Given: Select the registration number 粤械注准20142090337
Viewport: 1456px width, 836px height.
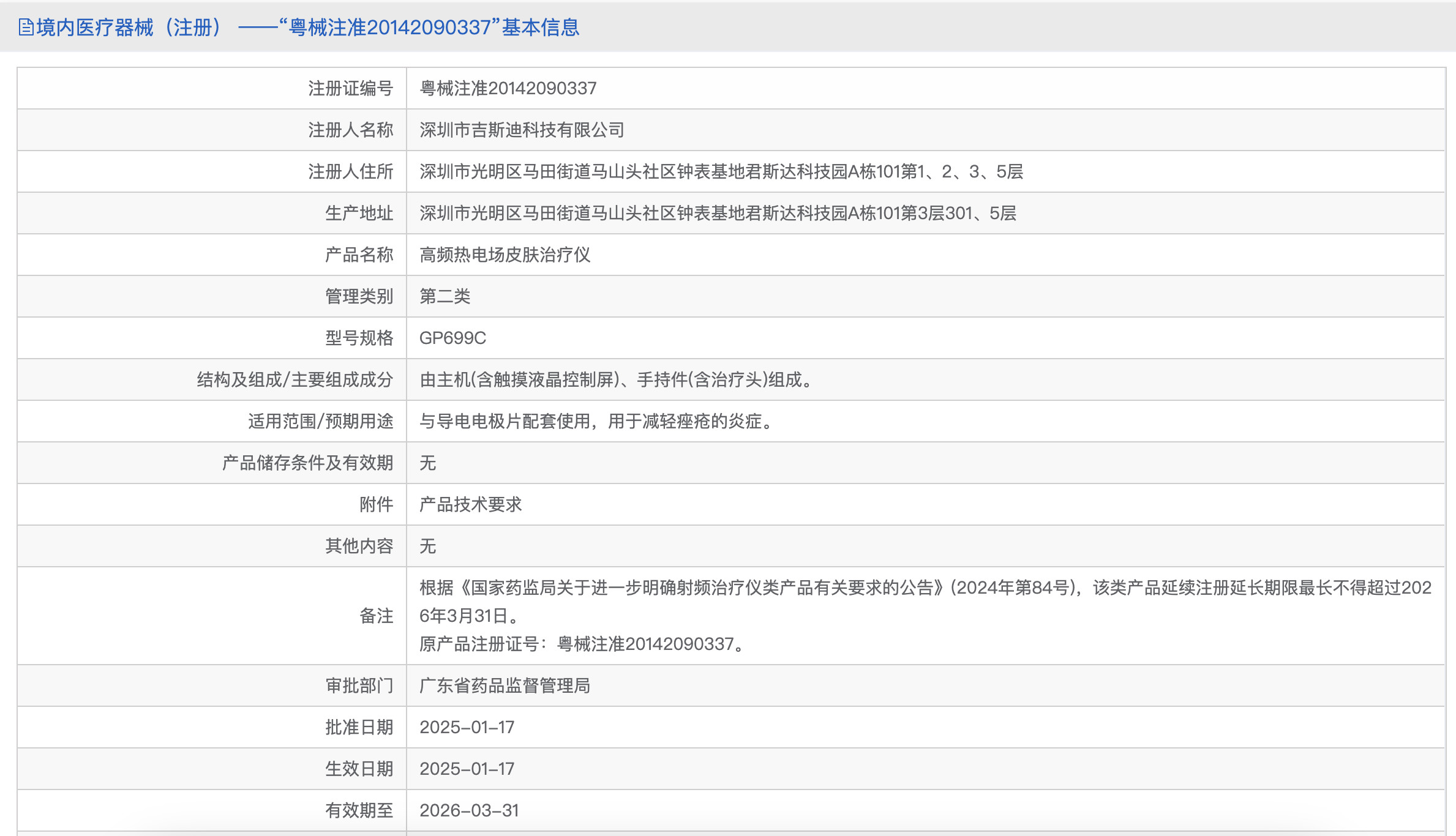Looking at the screenshot, I should coord(508,88).
